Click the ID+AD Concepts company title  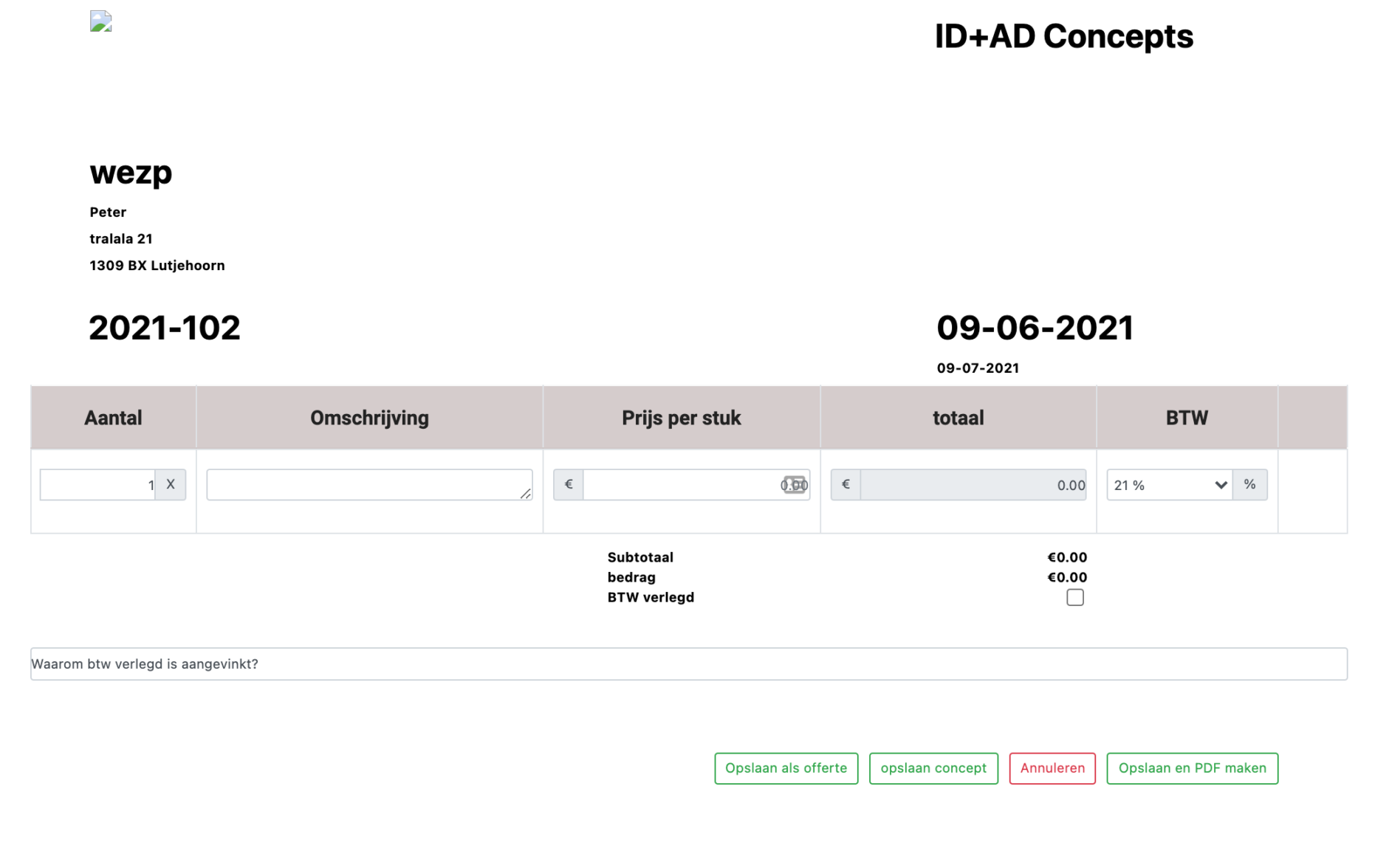[1063, 36]
